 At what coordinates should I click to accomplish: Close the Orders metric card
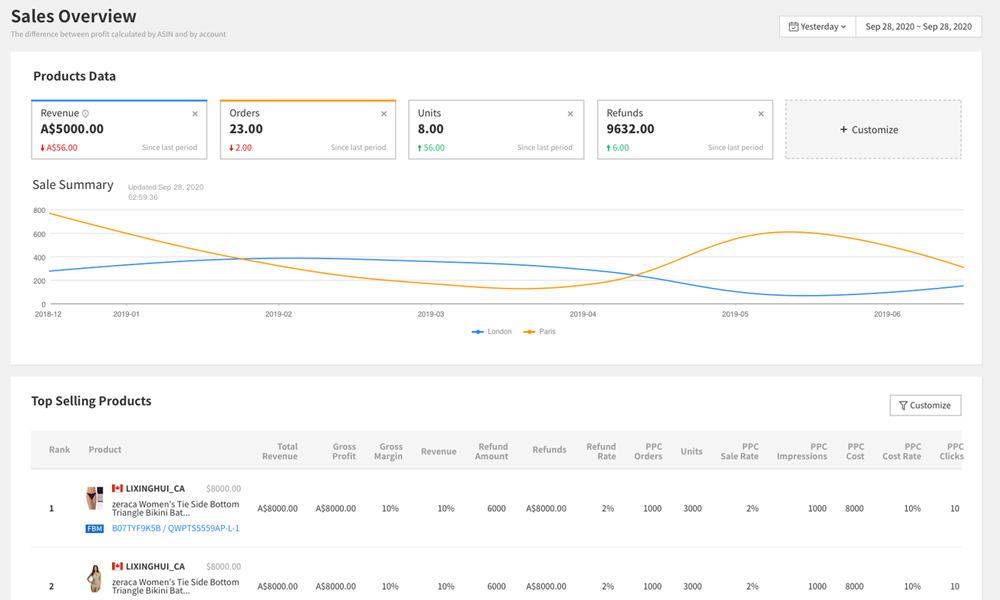tap(384, 114)
